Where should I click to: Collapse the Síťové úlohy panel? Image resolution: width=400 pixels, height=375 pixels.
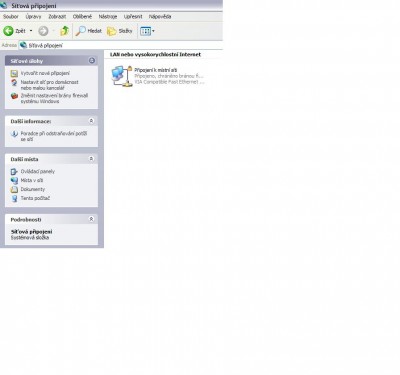pyautogui.click(x=92, y=61)
